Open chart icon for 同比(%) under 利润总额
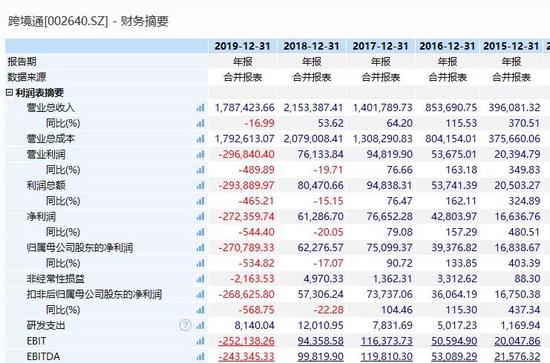 click(200, 201)
